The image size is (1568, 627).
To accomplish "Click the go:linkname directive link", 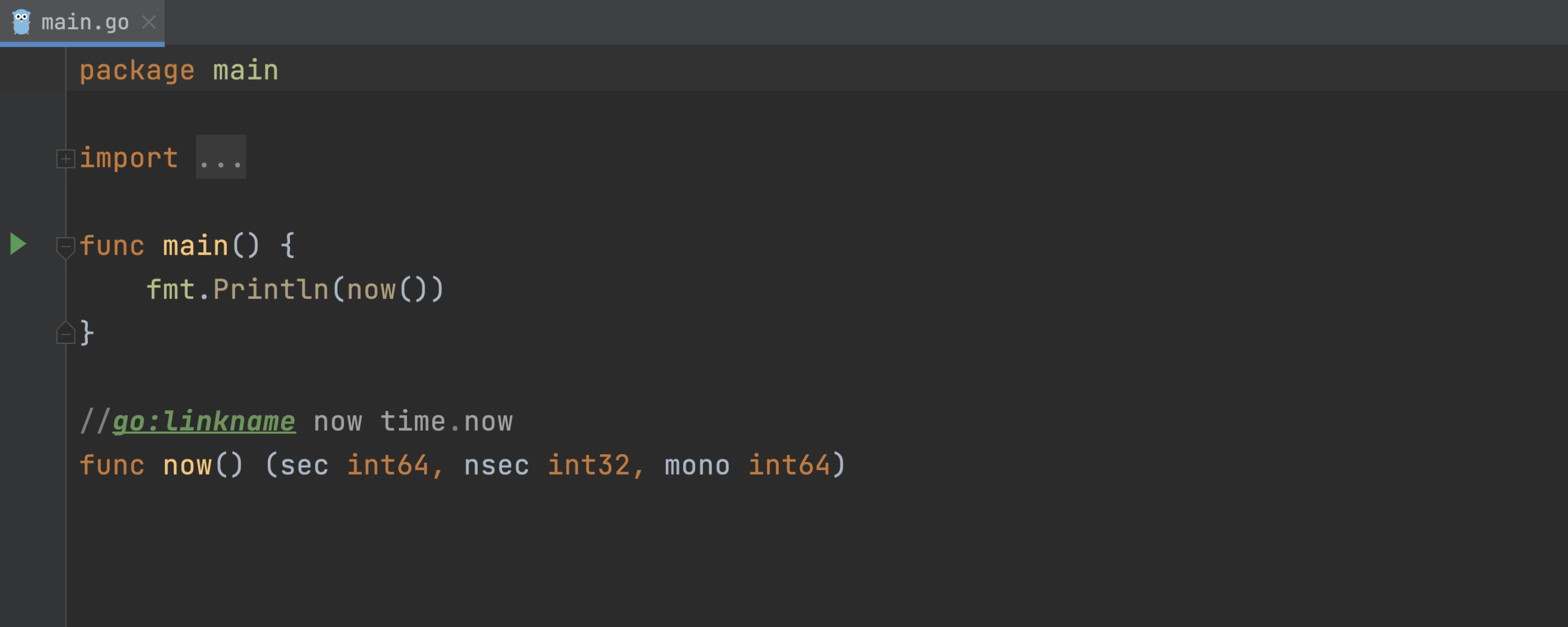I will point(204,421).
